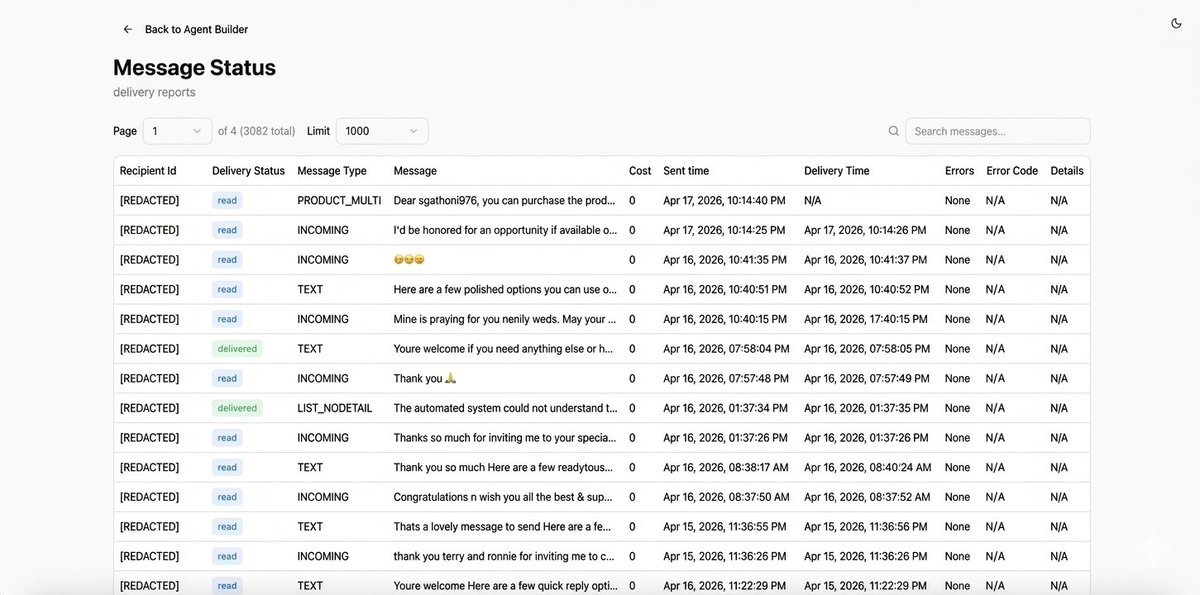
Task: Click delivered badge in LIST_NODETAIL row
Action: click(237, 408)
